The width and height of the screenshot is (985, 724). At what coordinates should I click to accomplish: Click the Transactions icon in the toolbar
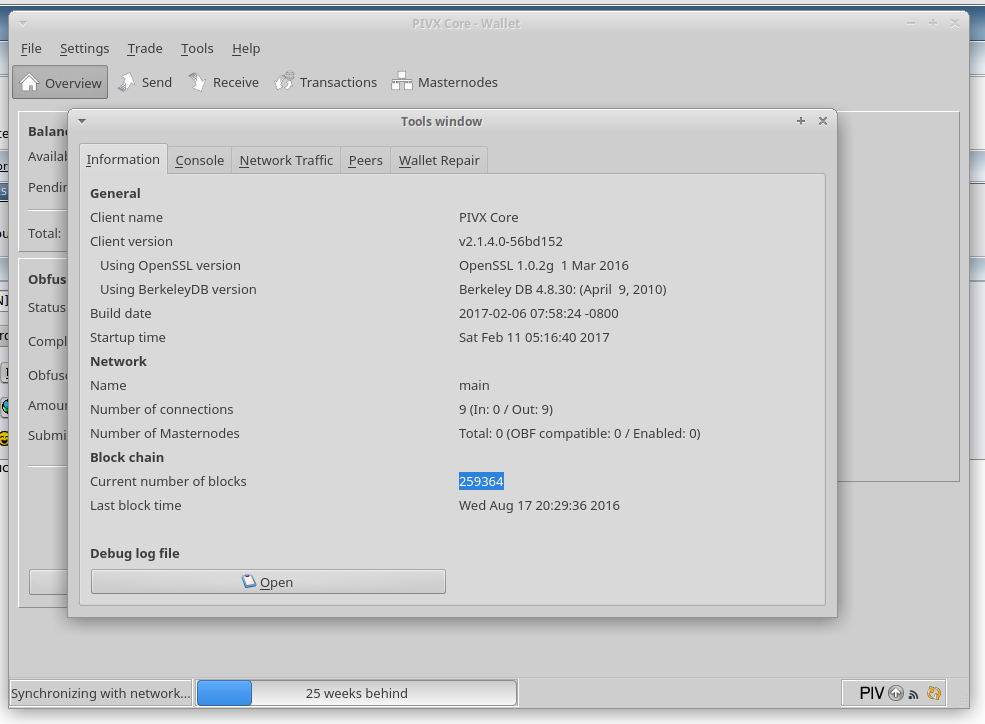point(284,82)
